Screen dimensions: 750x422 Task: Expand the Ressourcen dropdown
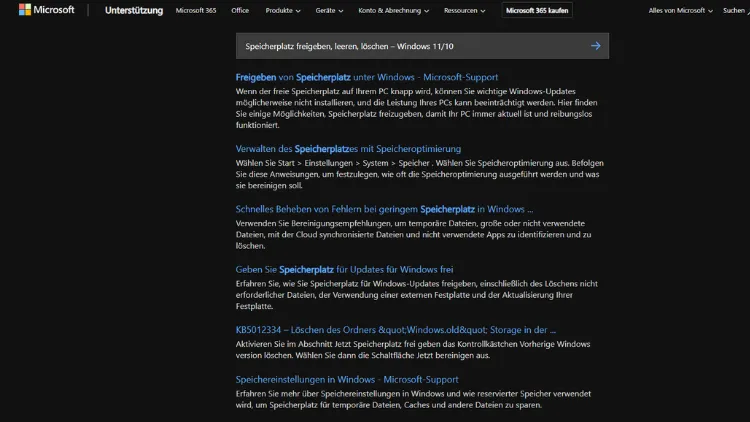464,10
